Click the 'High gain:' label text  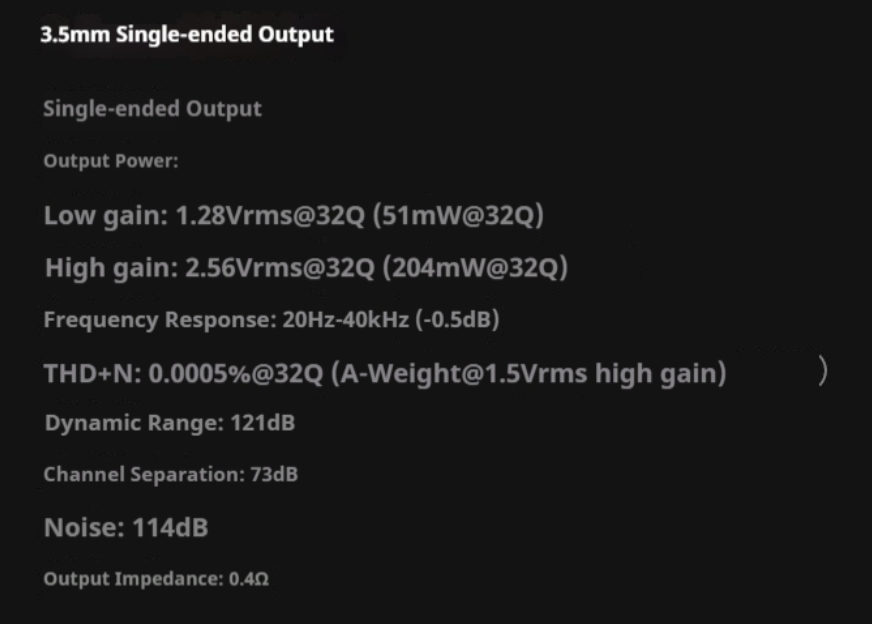(x=111, y=268)
